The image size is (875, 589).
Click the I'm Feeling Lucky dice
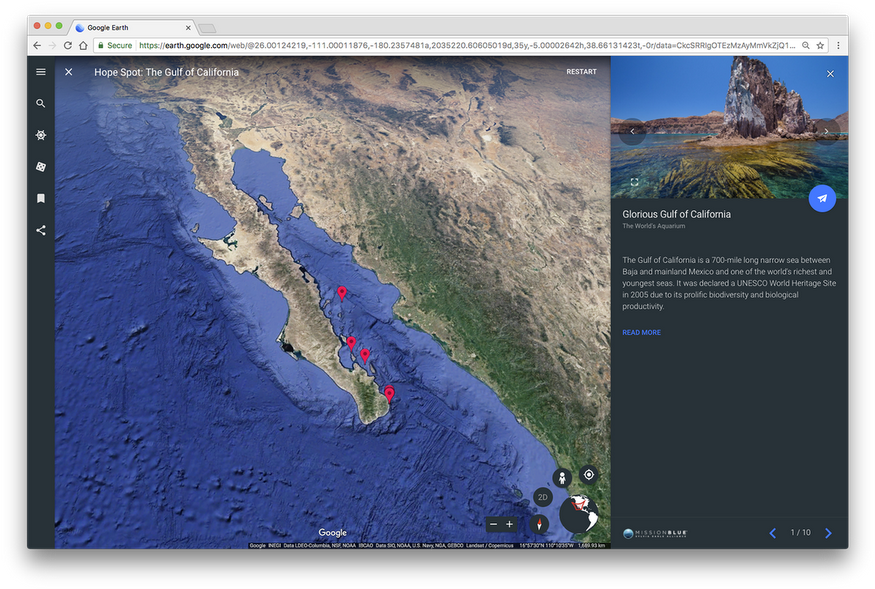pyautogui.click(x=41, y=167)
